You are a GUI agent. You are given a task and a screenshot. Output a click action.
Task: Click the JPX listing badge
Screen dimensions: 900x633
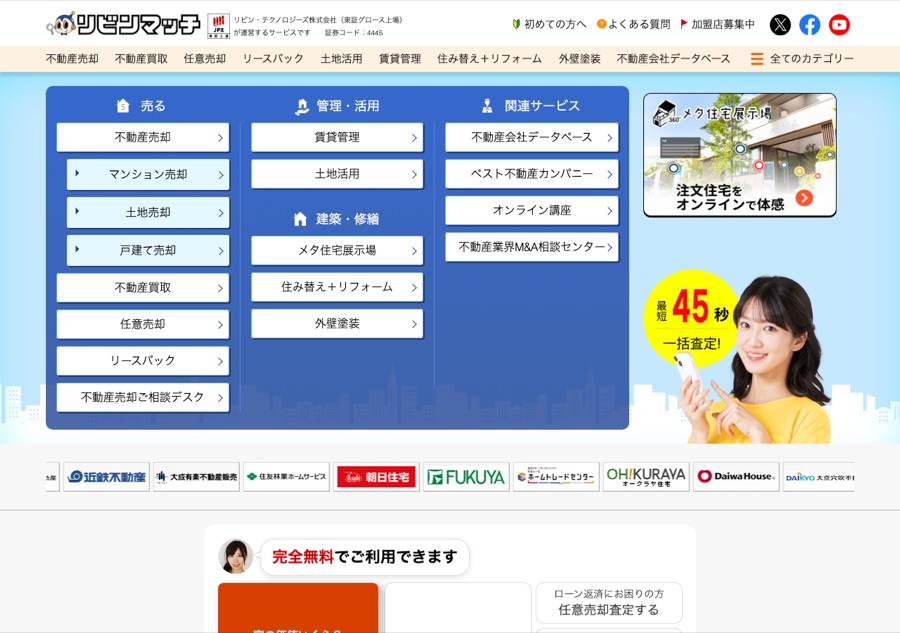(x=218, y=25)
